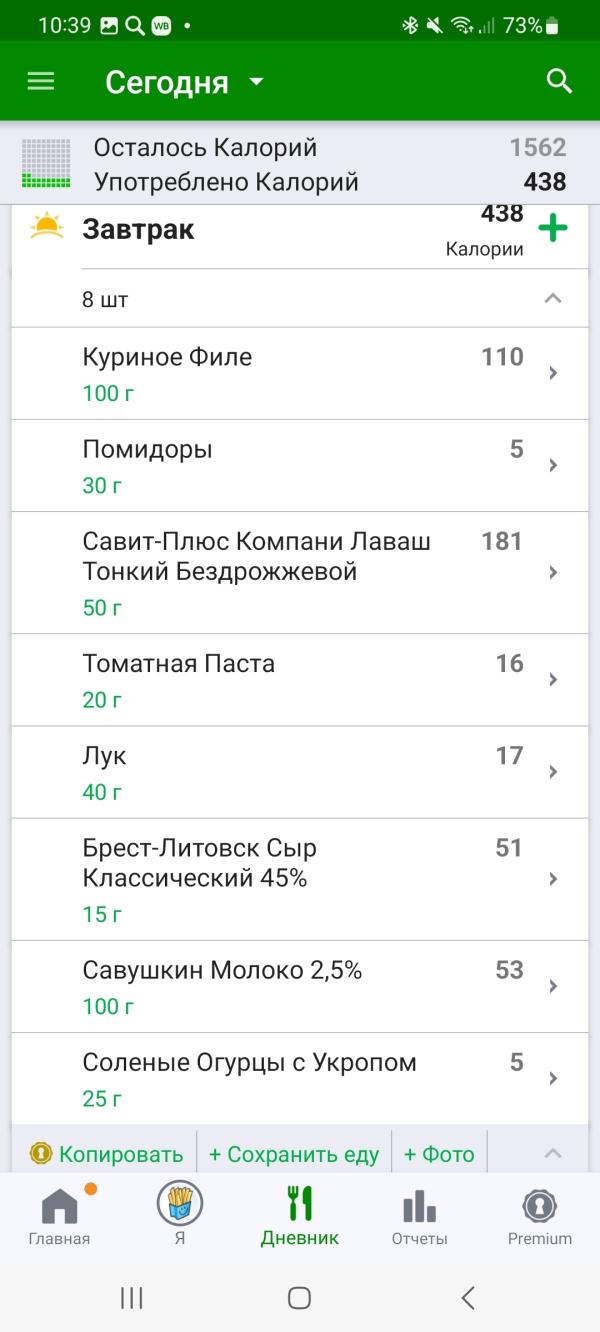Open Томатная Паста food entry

click(300, 680)
